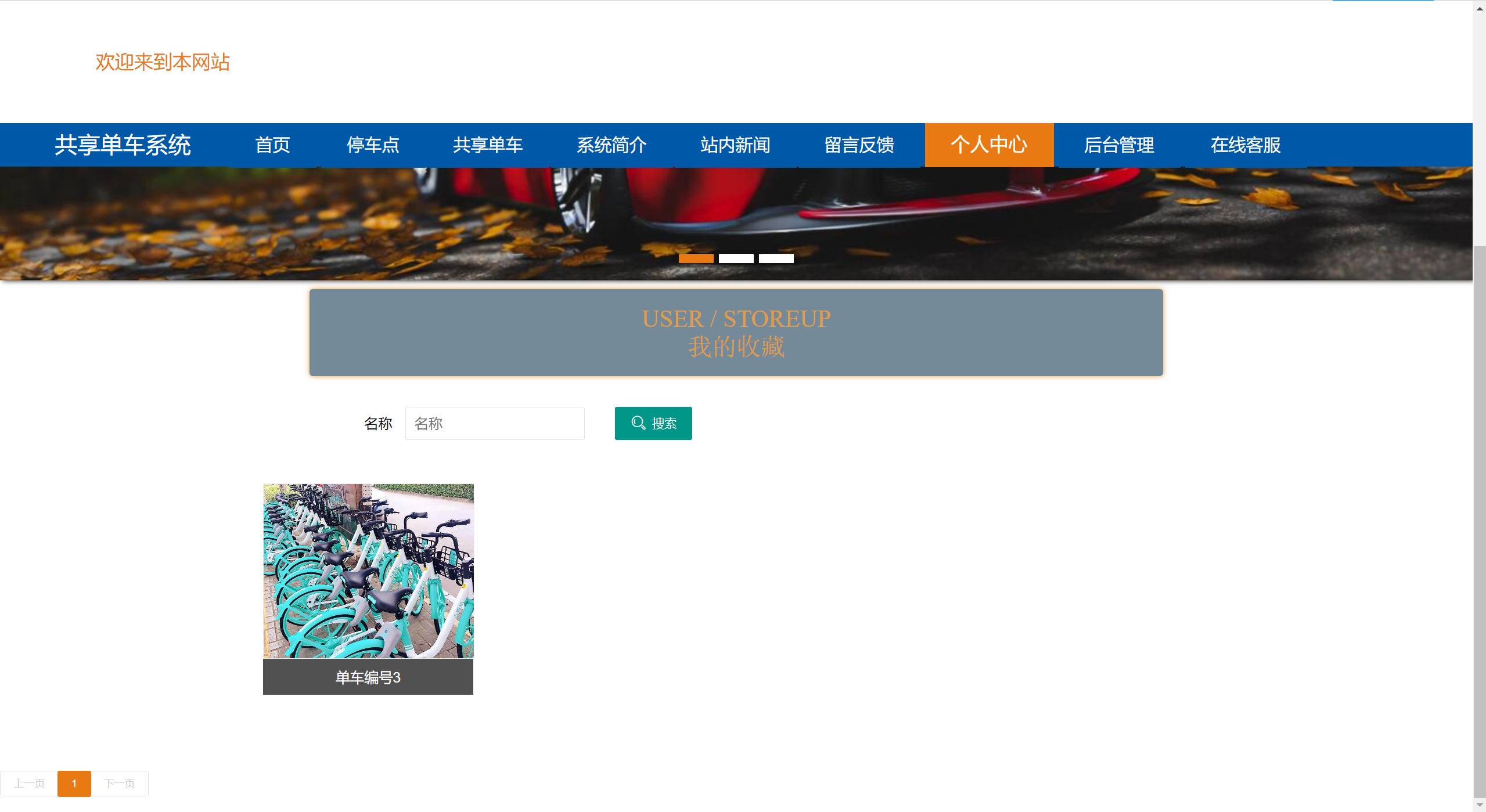The width and height of the screenshot is (1486, 812).
Task: Open 后台管理 from the navigation
Action: tap(1118, 145)
